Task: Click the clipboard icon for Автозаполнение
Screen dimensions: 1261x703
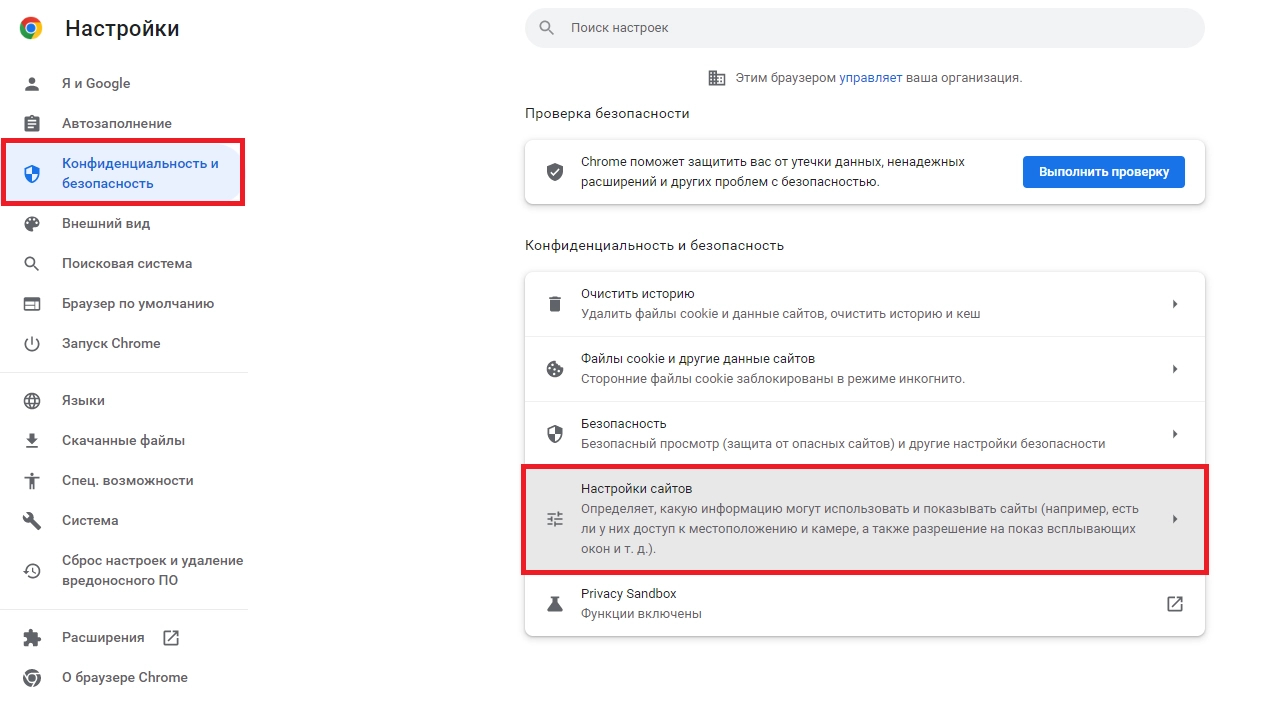Action: (x=32, y=124)
